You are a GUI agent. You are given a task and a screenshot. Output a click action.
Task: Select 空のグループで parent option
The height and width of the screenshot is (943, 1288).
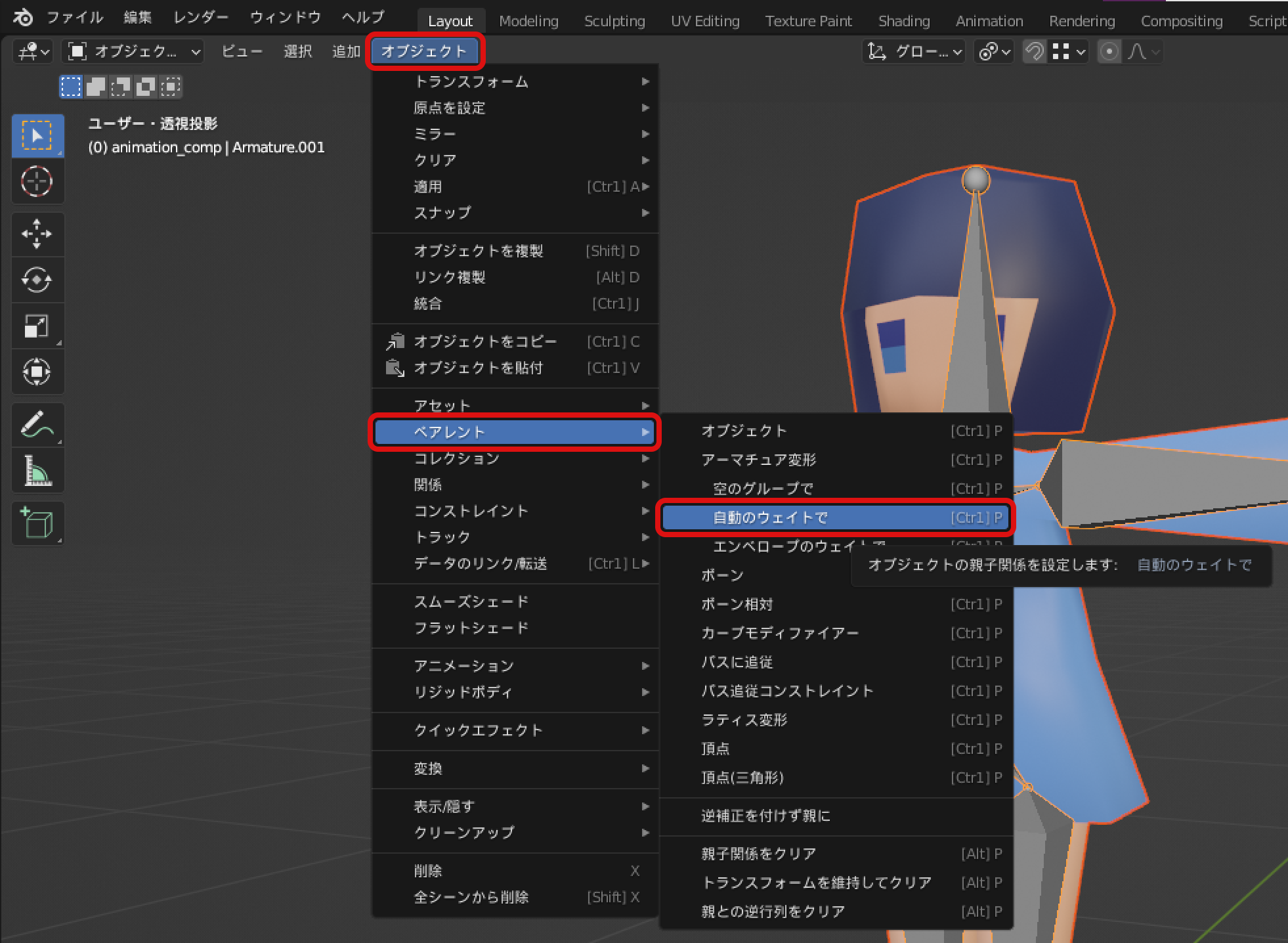pos(836,489)
